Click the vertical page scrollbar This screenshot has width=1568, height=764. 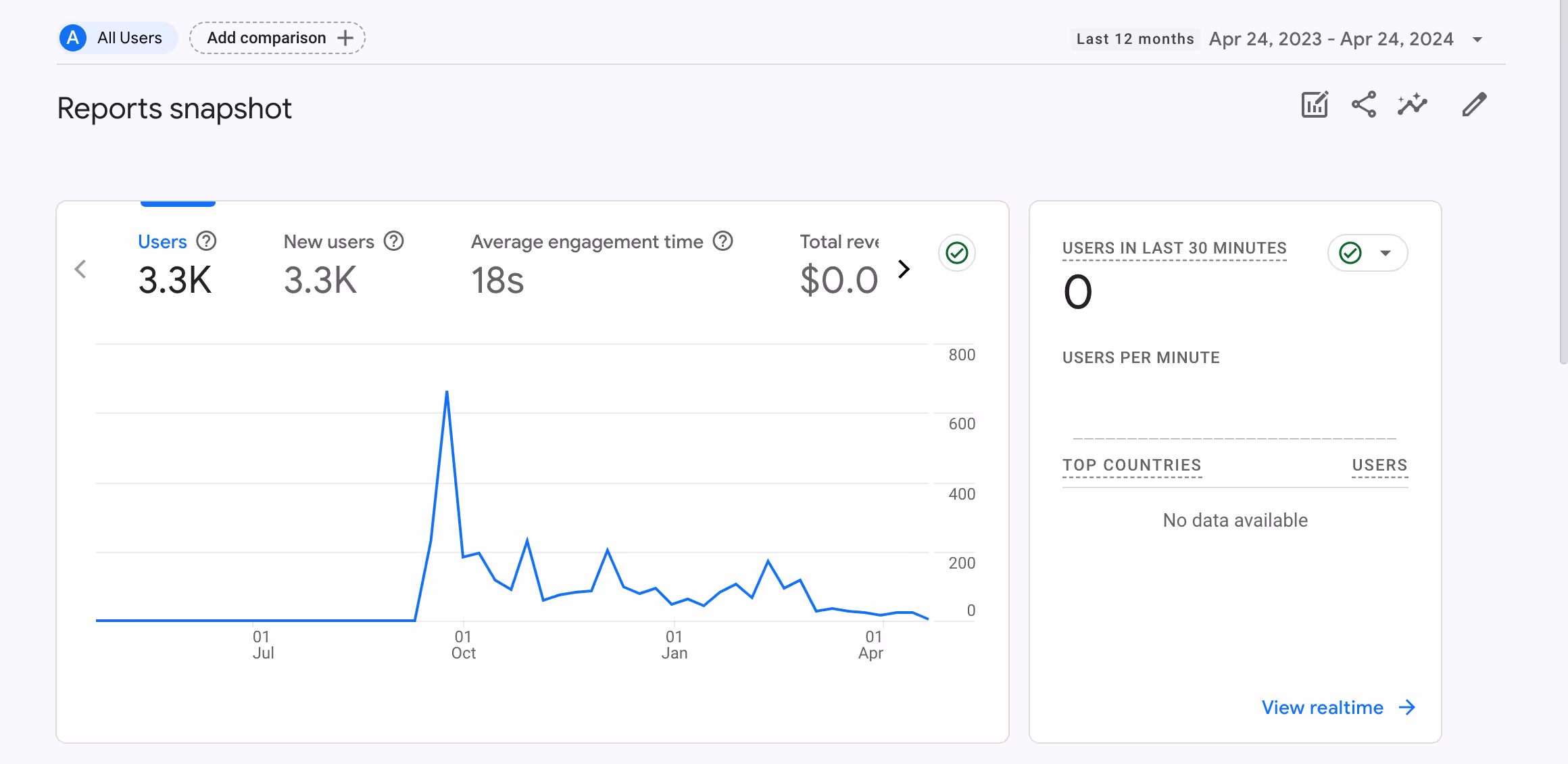[x=1563, y=183]
